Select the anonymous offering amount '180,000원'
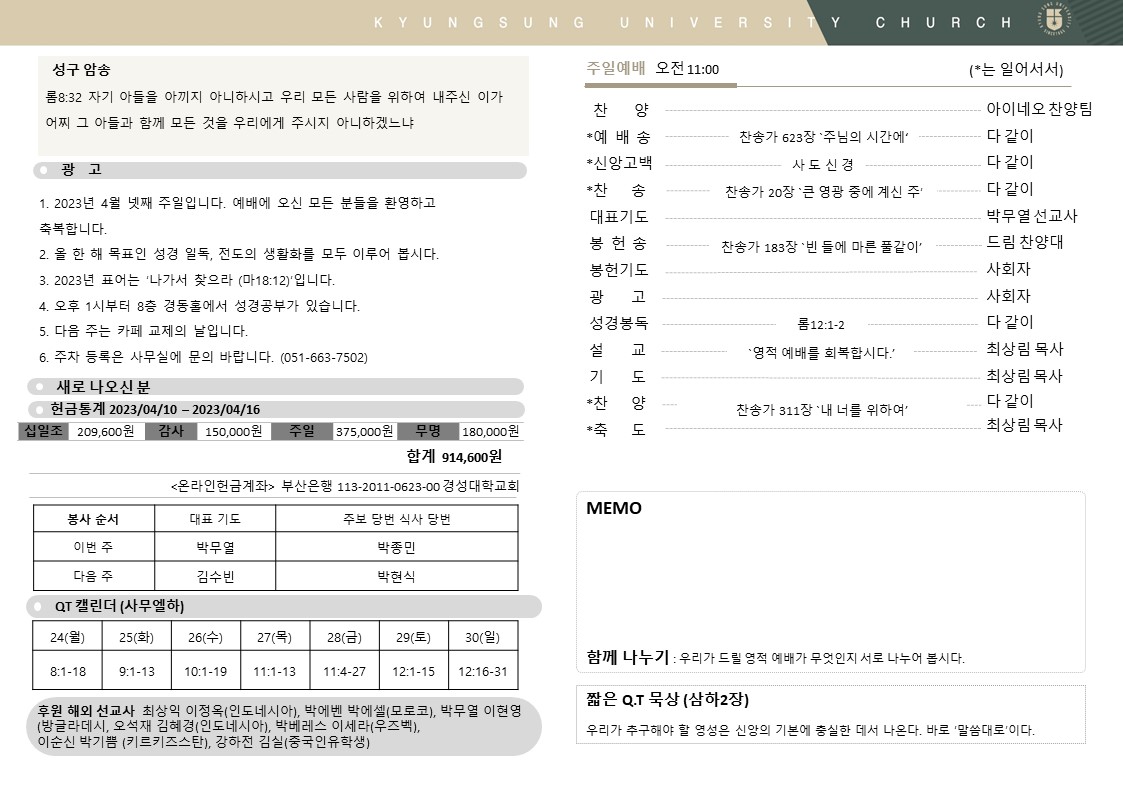Image resolution: width=1123 pixels, height=794 pixels. pos(490,431)
